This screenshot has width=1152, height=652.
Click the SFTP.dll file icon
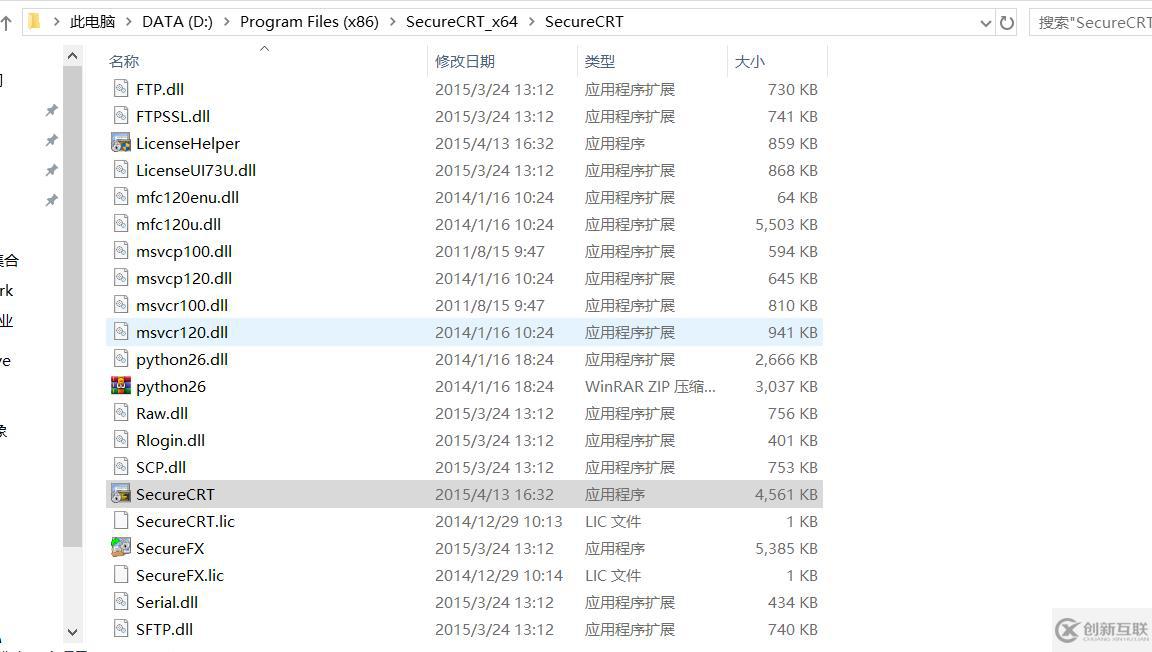(121, 629)
